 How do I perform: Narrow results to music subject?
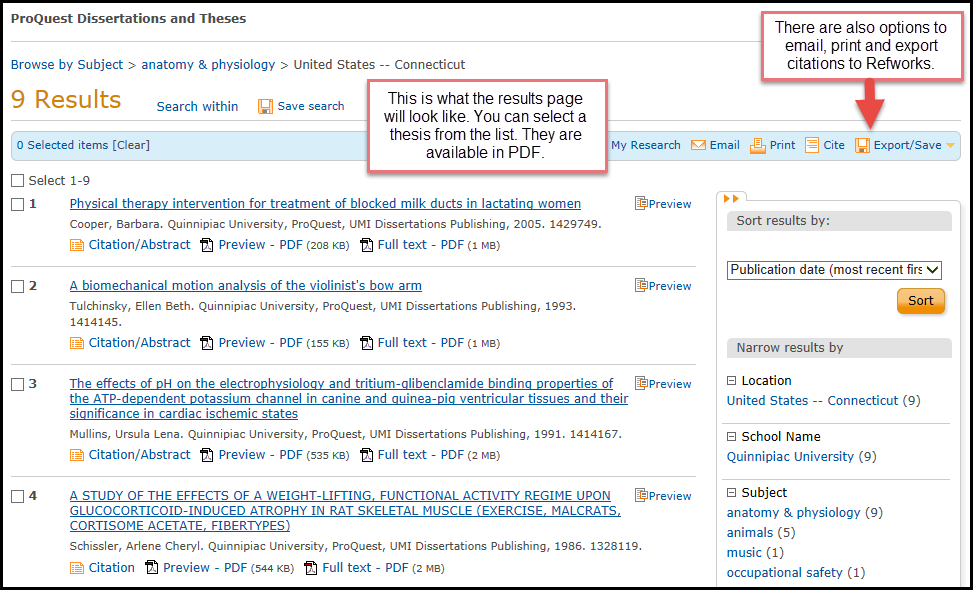pos(744,552)
